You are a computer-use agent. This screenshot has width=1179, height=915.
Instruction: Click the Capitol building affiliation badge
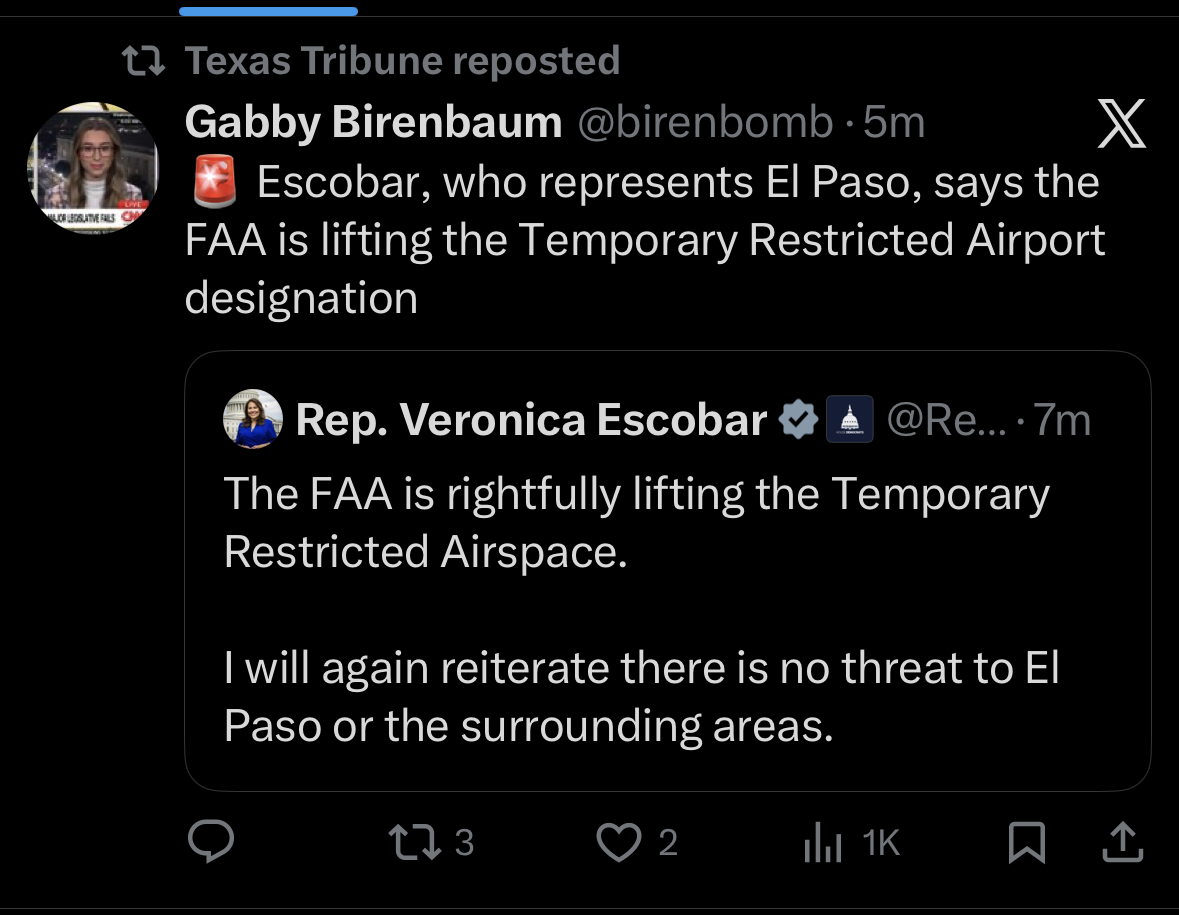tap(852, 420)
